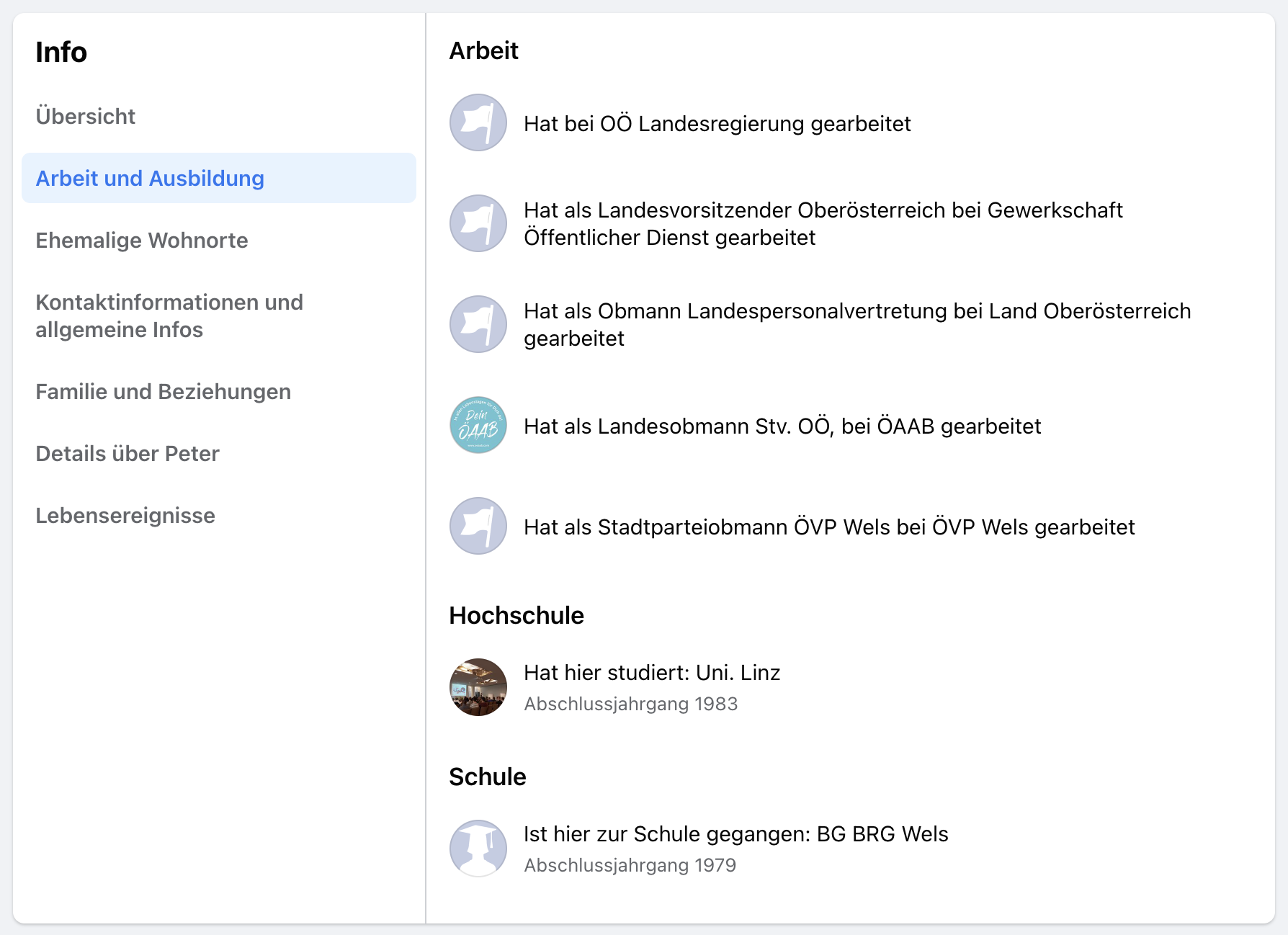
Task: Click flag icon beside OÖ Landesregierung
Action: coord(478,122)
